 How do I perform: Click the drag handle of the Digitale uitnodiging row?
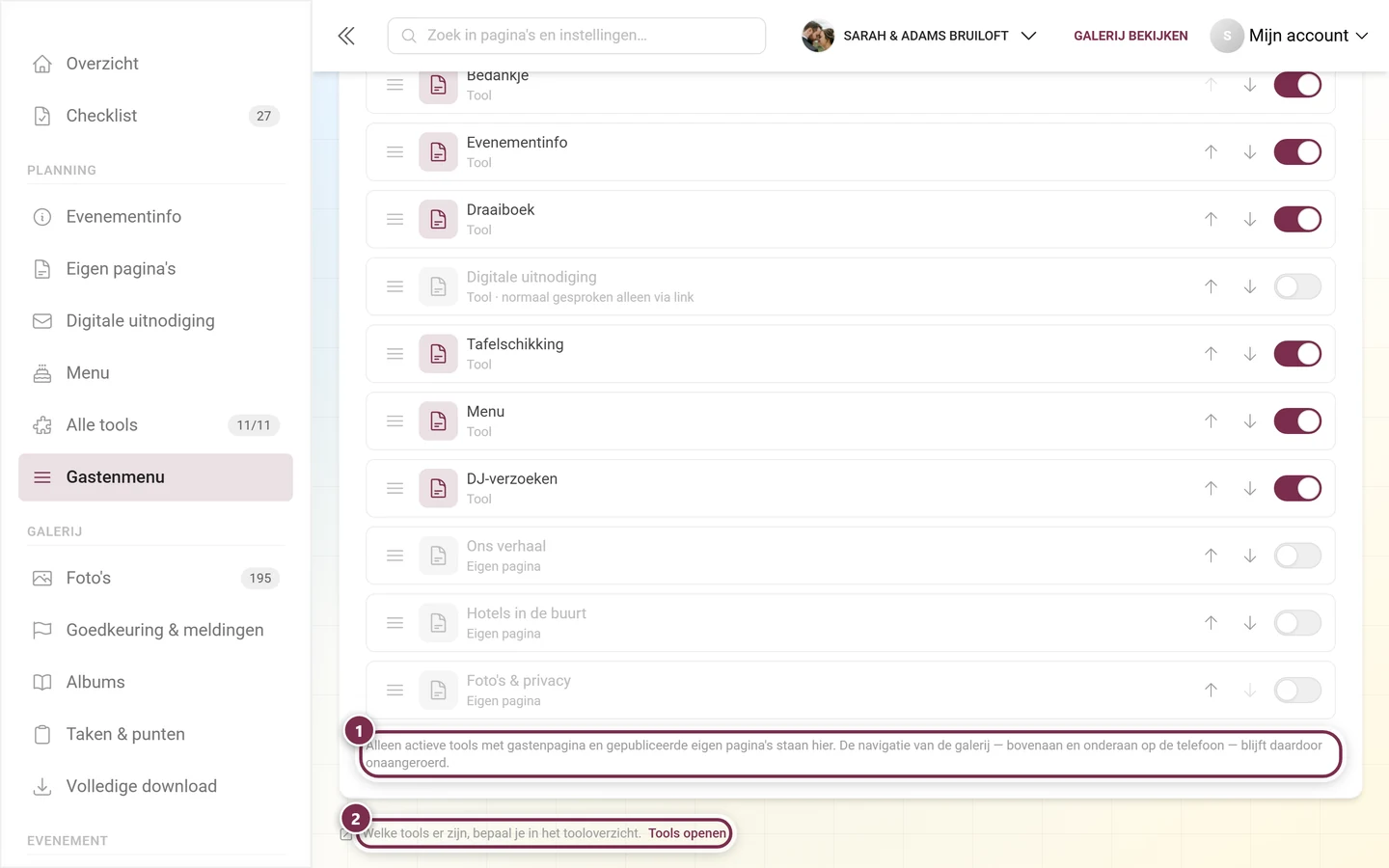[395, 286]
